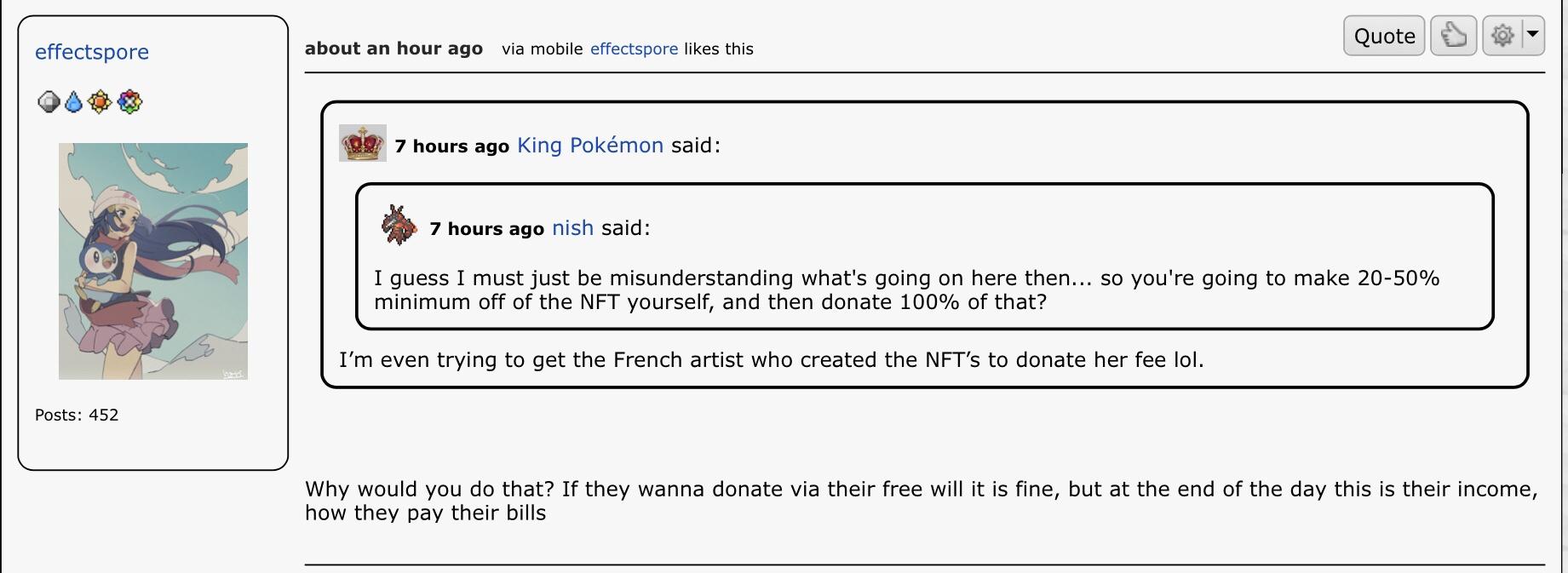The height and width of the screenshot is (573, 1568).
Task: Click nish's dragon avatar sprite
Action: [x=399, y=226]
